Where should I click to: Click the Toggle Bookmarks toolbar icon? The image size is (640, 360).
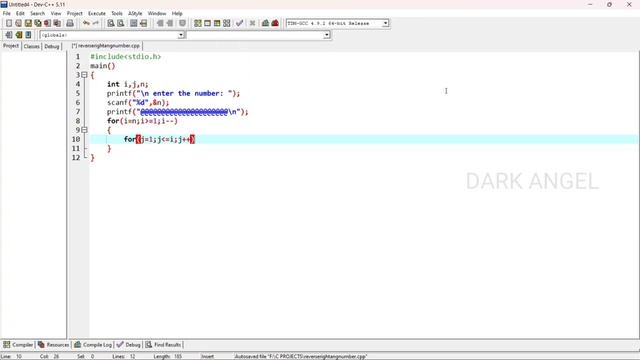click(x=18, y=35)
